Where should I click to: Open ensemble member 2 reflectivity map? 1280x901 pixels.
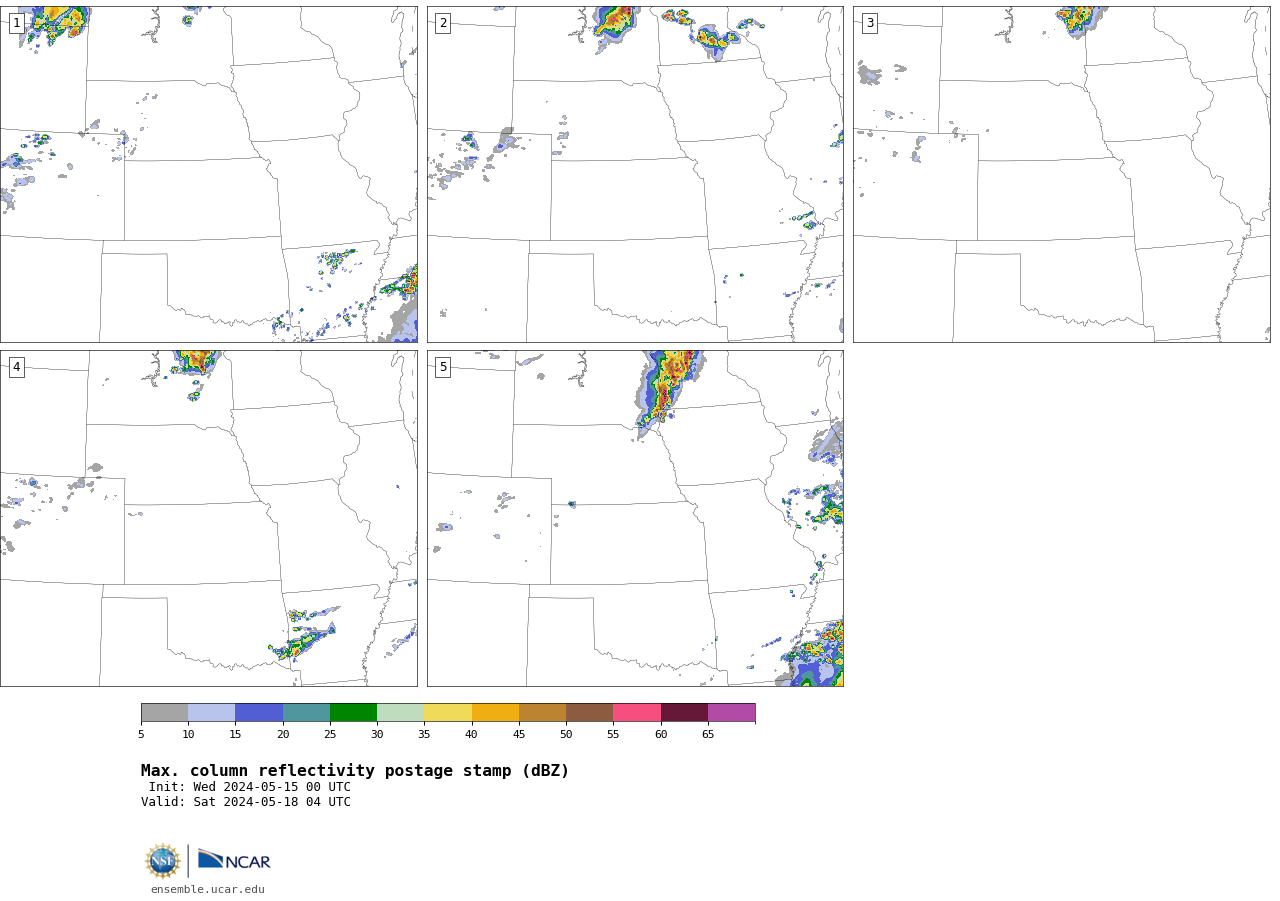coord(635,175)
